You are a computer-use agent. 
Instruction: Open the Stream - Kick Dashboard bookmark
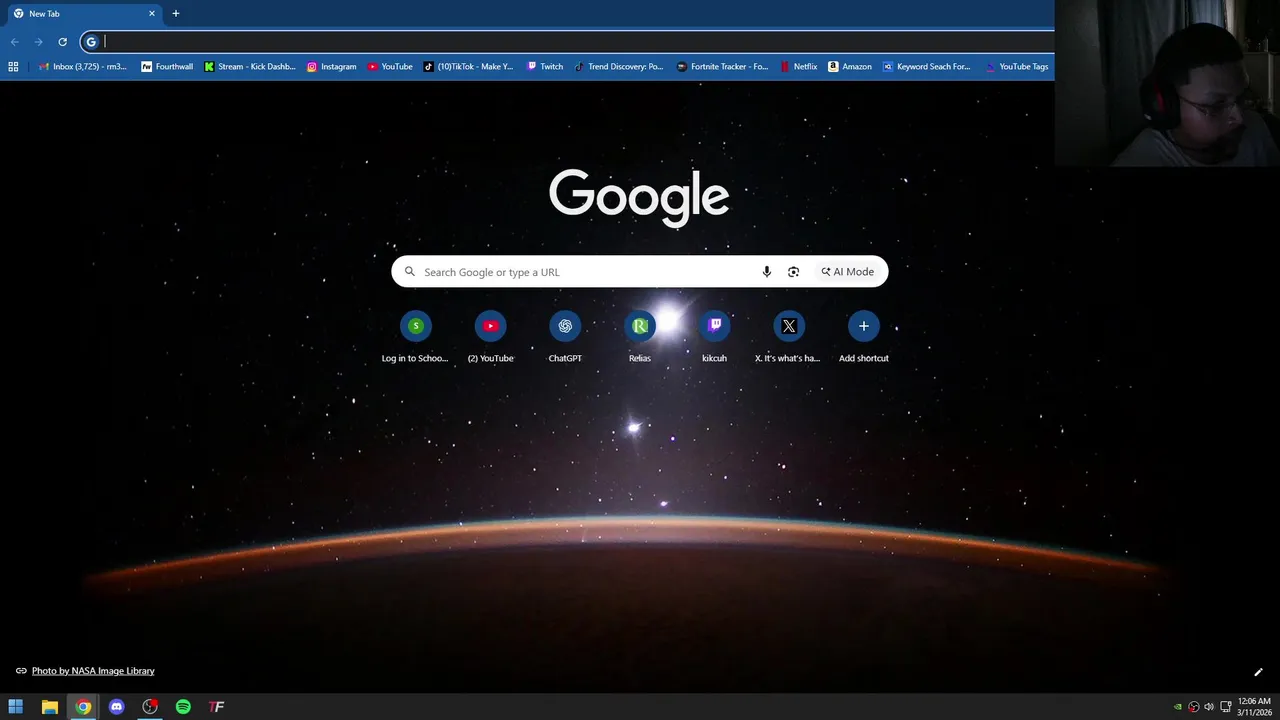(250, 67)
